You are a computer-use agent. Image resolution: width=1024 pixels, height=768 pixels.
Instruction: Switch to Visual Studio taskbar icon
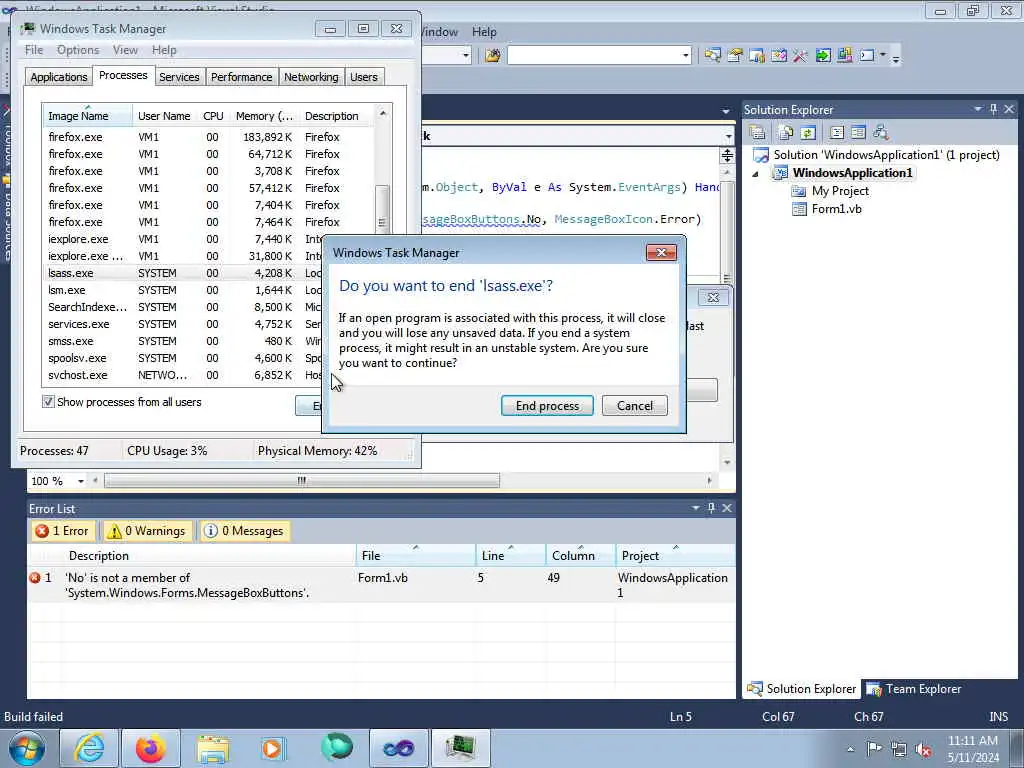pyautogui.click(x=398, y=748)
